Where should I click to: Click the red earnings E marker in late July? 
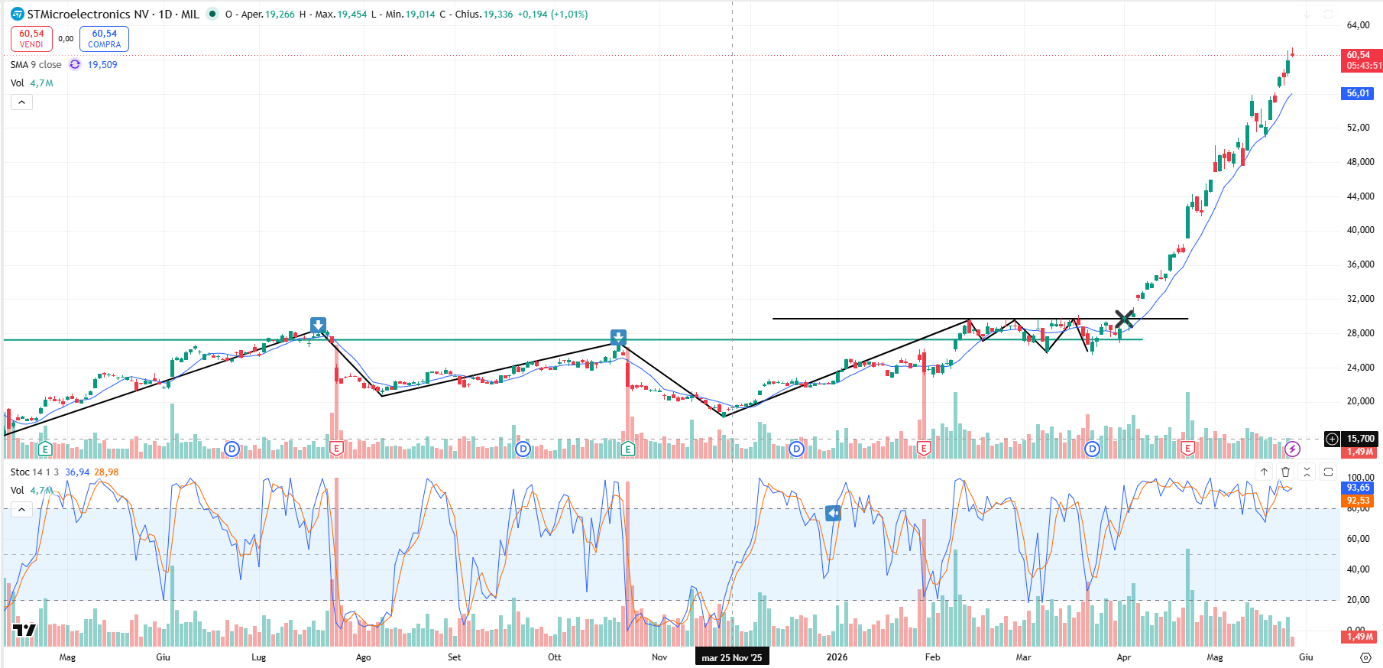click(336, 449)
